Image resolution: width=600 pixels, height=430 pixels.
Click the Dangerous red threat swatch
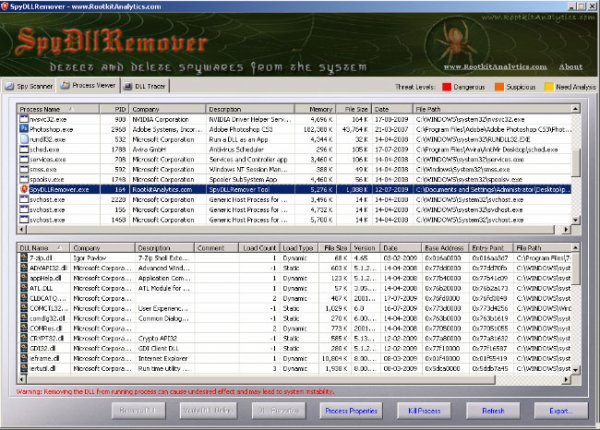[446, 87]
